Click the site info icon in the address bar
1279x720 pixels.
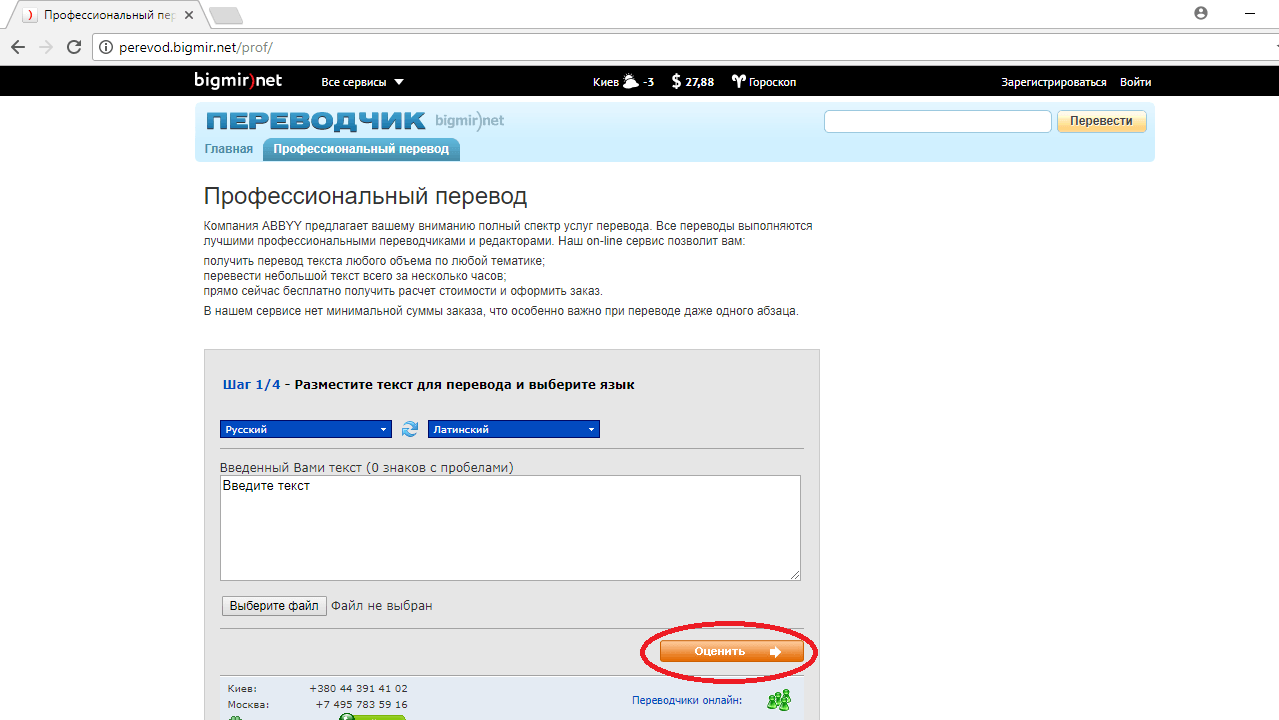tap(106, 47)
